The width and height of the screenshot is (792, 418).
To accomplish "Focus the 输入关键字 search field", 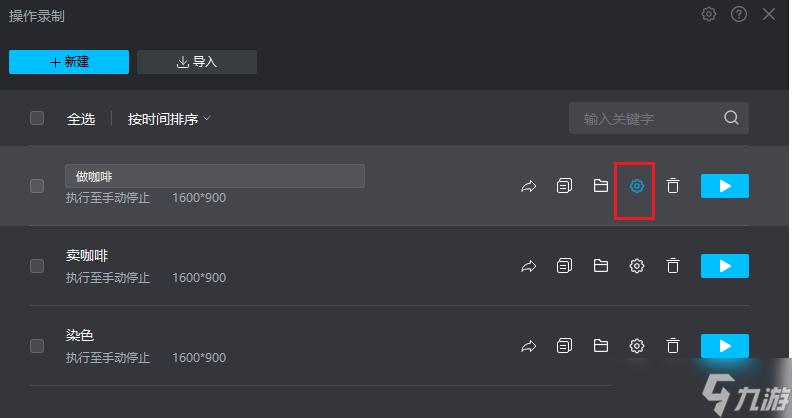I will pos(659,118).
